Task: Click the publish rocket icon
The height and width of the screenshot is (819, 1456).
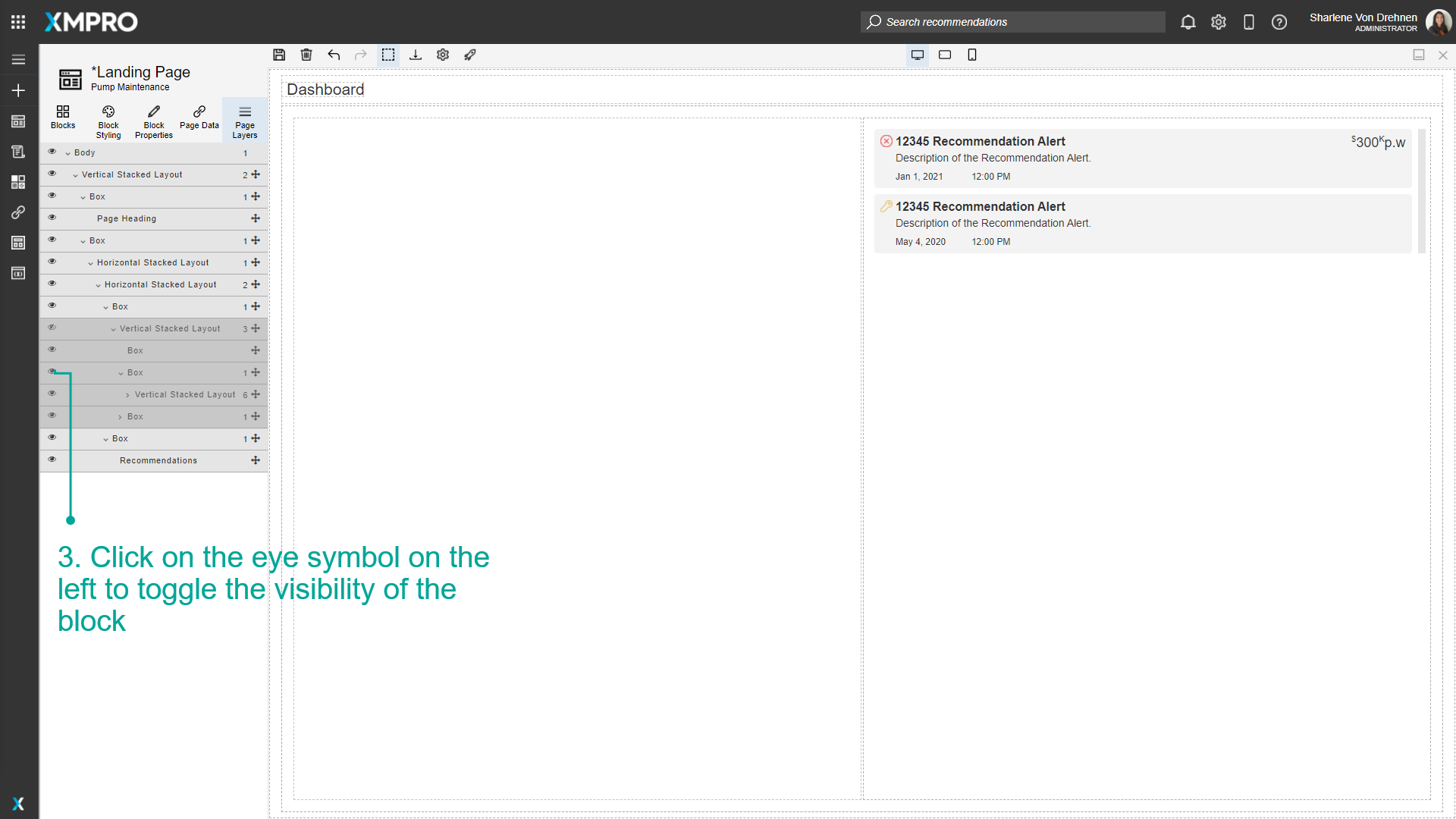Action: tap(470, 55)
